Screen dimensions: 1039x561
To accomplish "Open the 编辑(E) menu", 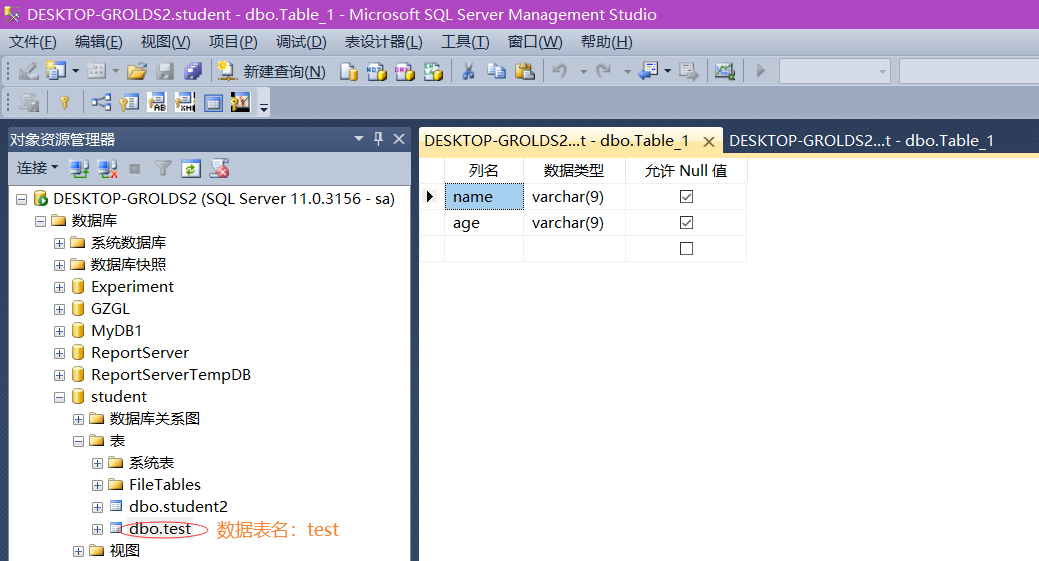I will click(99, 42).
